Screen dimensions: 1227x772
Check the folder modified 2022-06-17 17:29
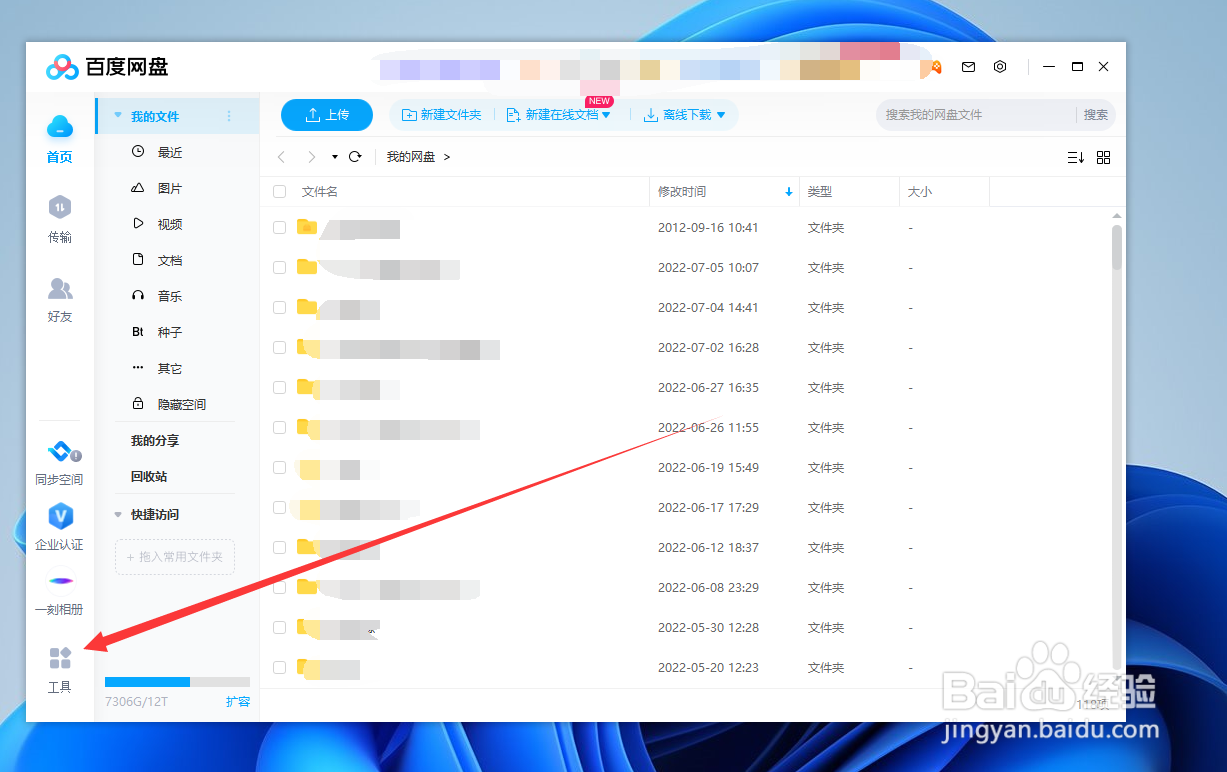pyautogui.click(x=280, y=507)
